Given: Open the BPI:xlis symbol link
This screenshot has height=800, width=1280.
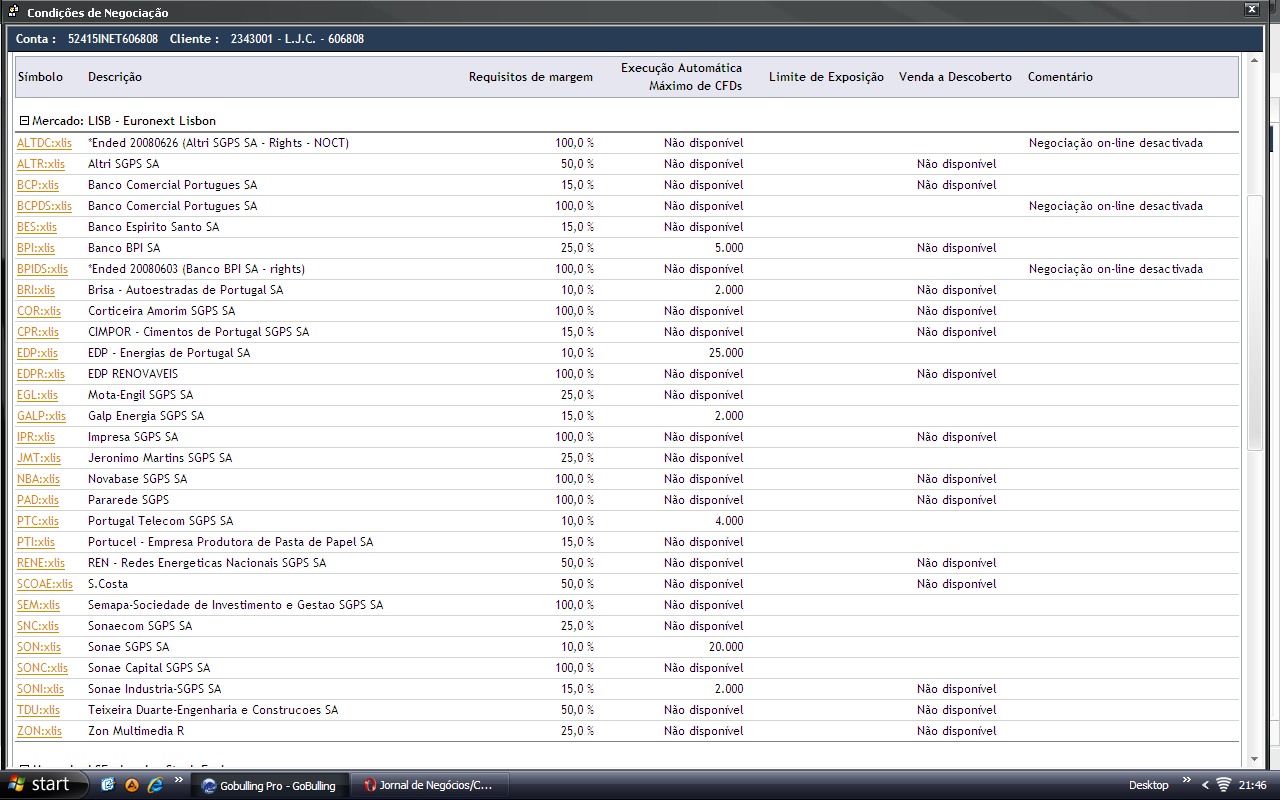Looking at the screenshot, I should pyautogui.click(x=36, y=248).
